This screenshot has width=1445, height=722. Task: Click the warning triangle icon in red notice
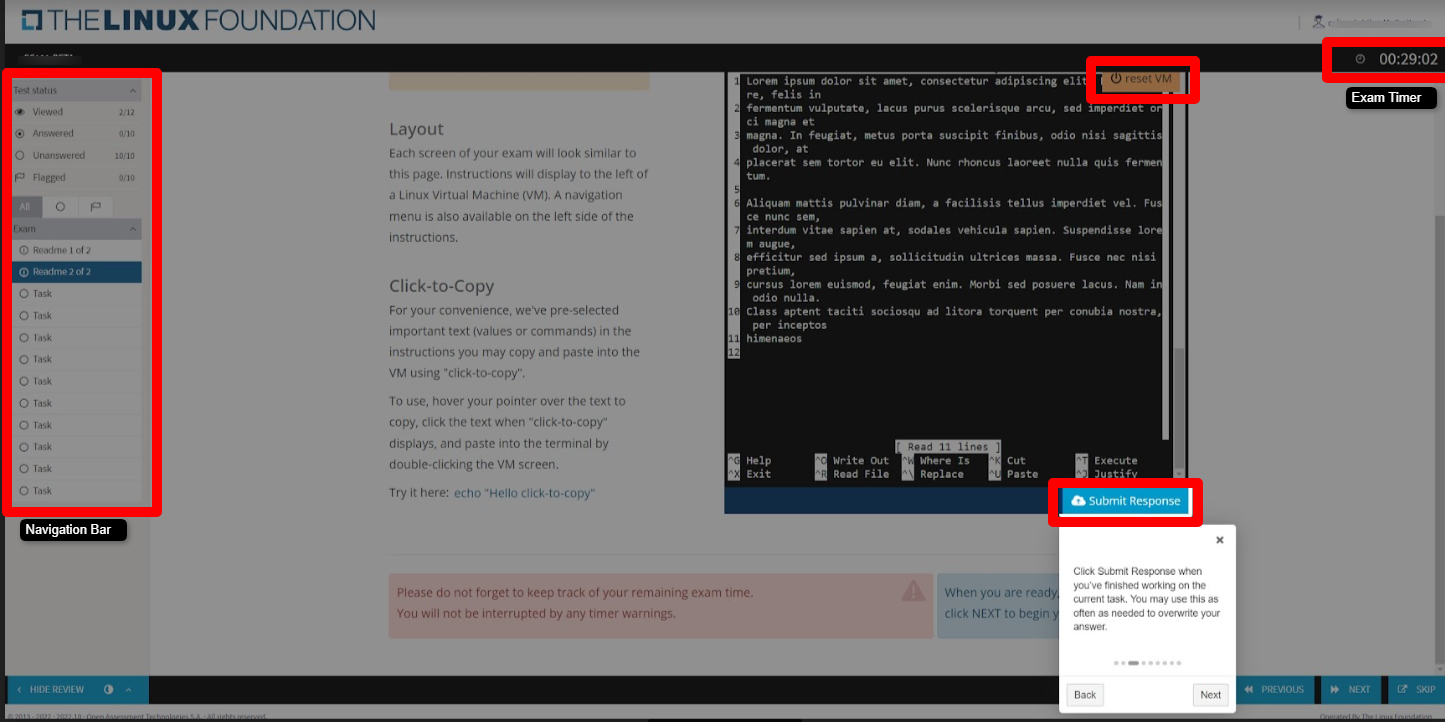click(x=913, y=591)
